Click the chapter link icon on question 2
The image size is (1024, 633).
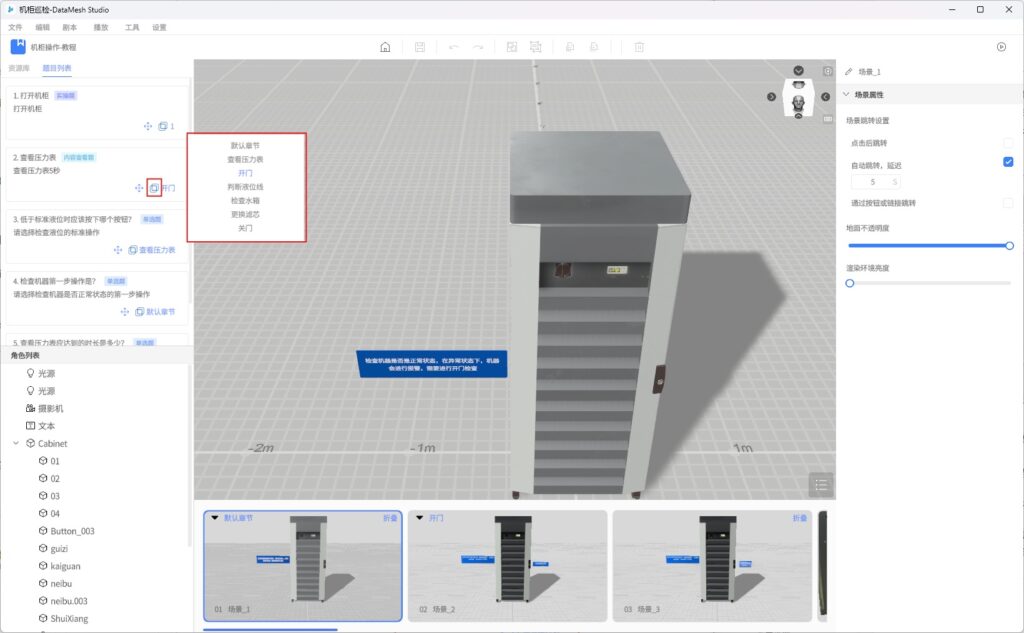pyautogui.click(x=154, y=187)
